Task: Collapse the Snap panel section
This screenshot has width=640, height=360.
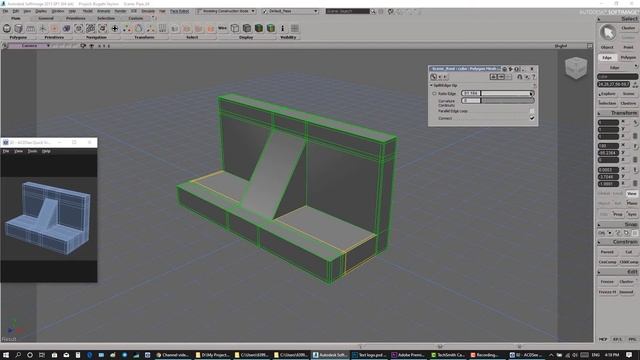Action: 599,224
